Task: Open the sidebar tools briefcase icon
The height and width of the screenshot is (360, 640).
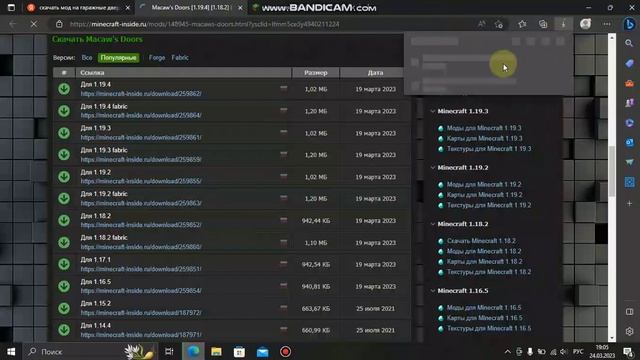Action: pos(629,83)
